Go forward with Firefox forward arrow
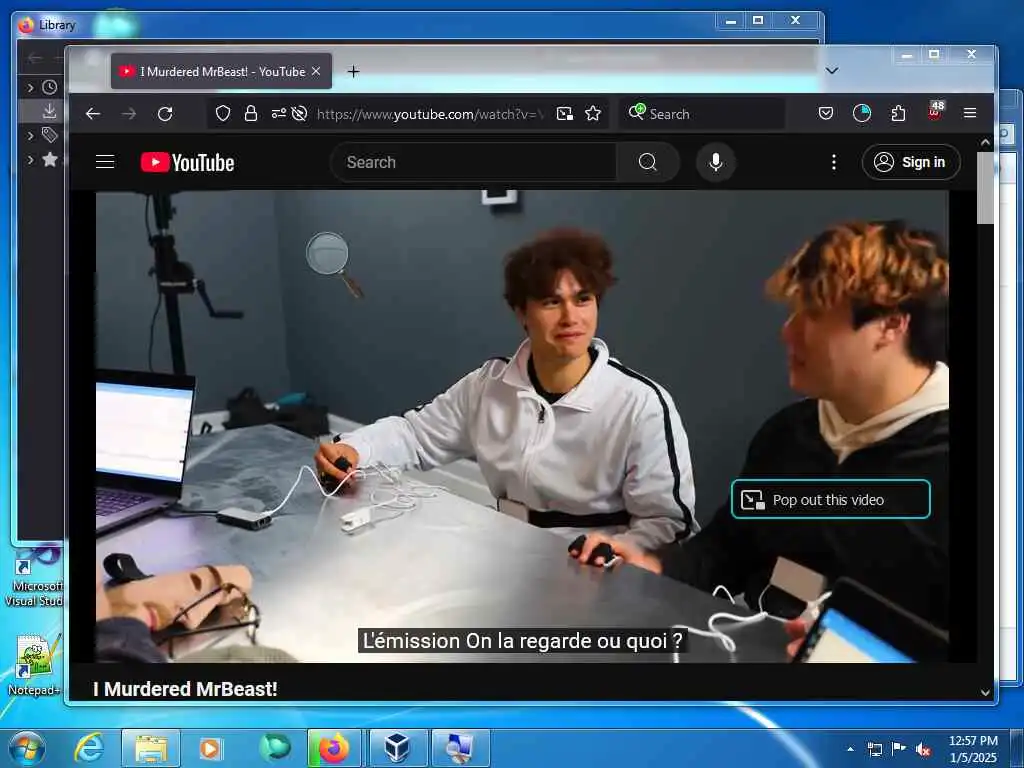 tap(129, 114)
